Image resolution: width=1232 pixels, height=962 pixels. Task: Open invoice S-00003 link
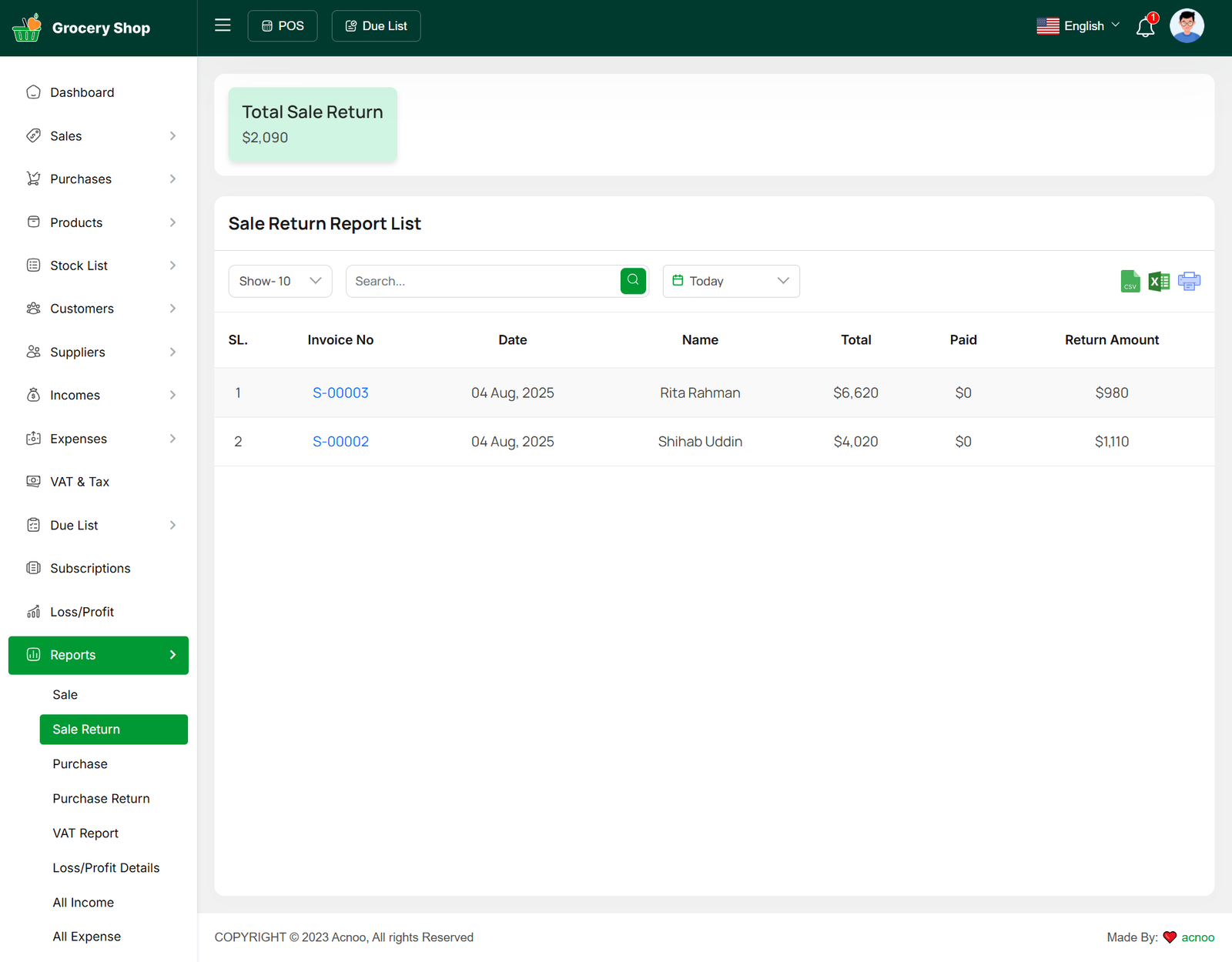point(340,392)
